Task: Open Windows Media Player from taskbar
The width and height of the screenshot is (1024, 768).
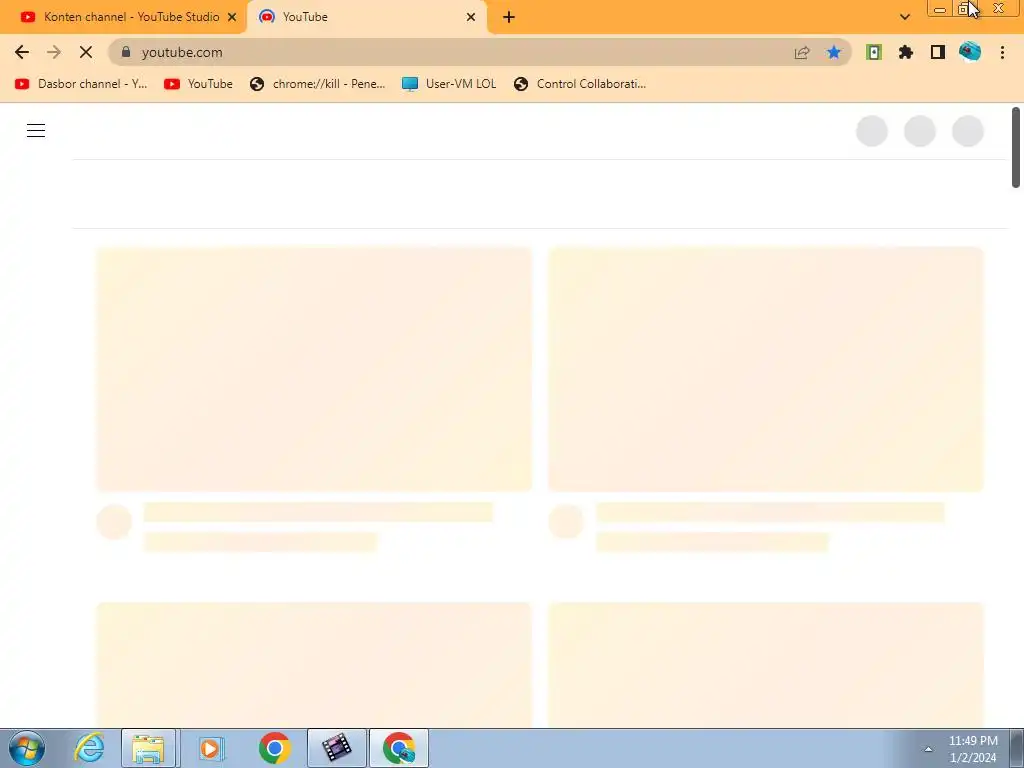Action: [x=210, y=748]
